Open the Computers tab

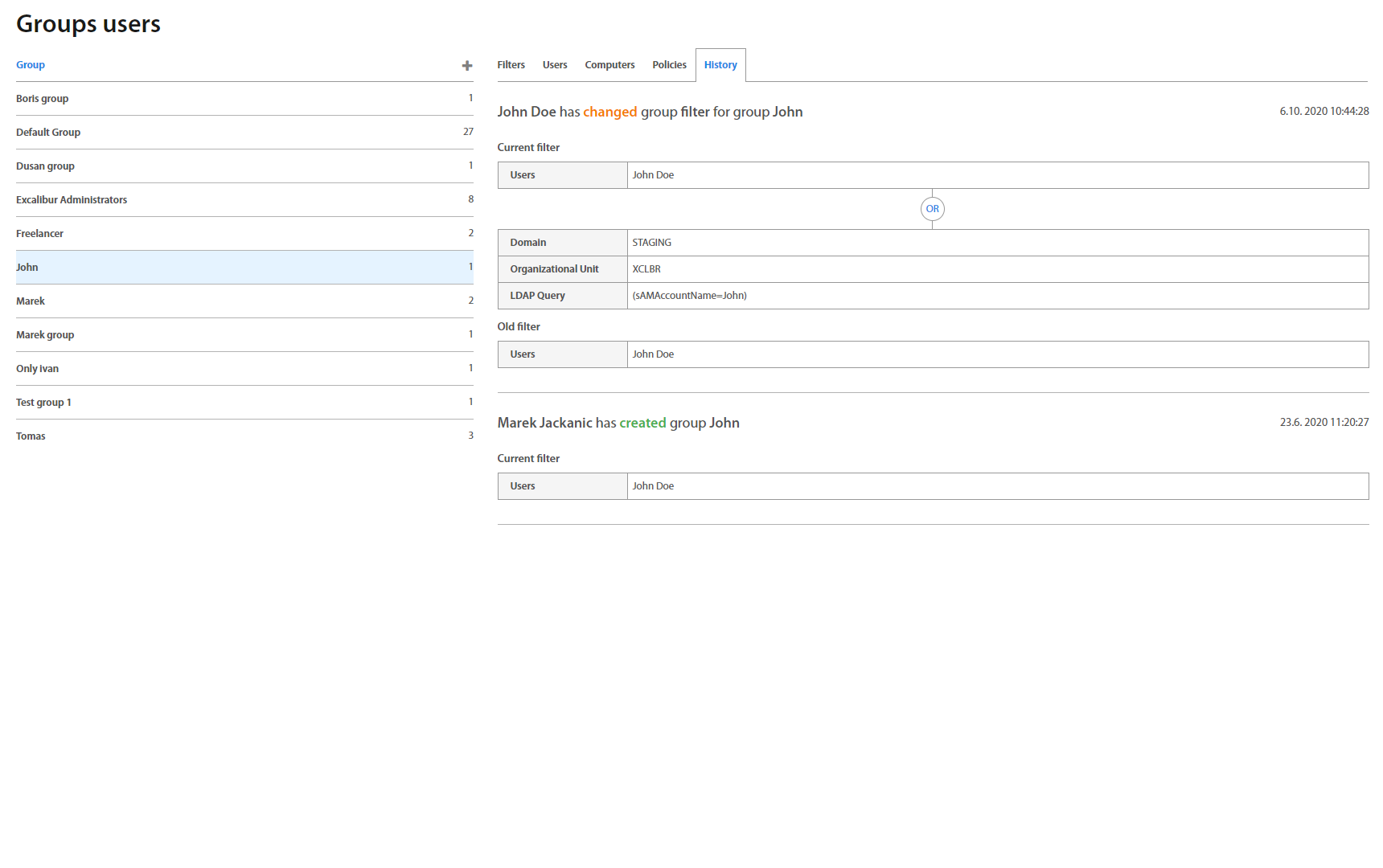(x=609, y=65)
